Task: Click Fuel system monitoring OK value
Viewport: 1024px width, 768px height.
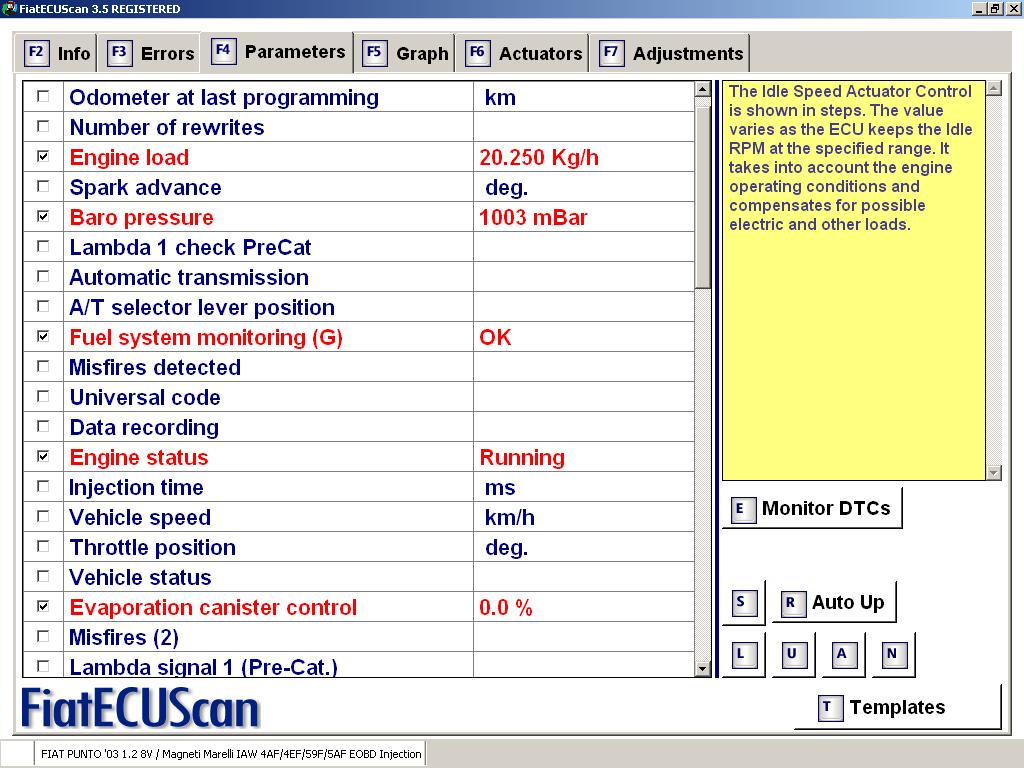Action: (x=495, y=338)
